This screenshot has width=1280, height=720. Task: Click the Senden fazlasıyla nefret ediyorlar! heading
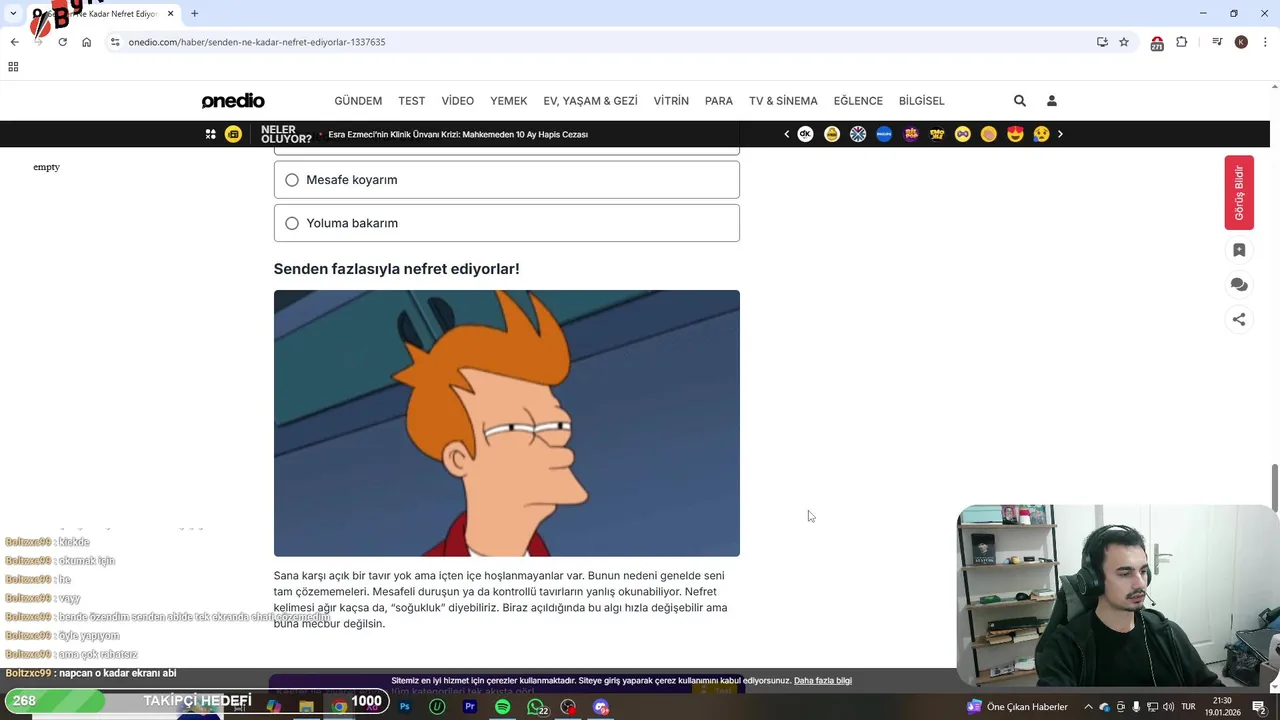pos(396,269)
